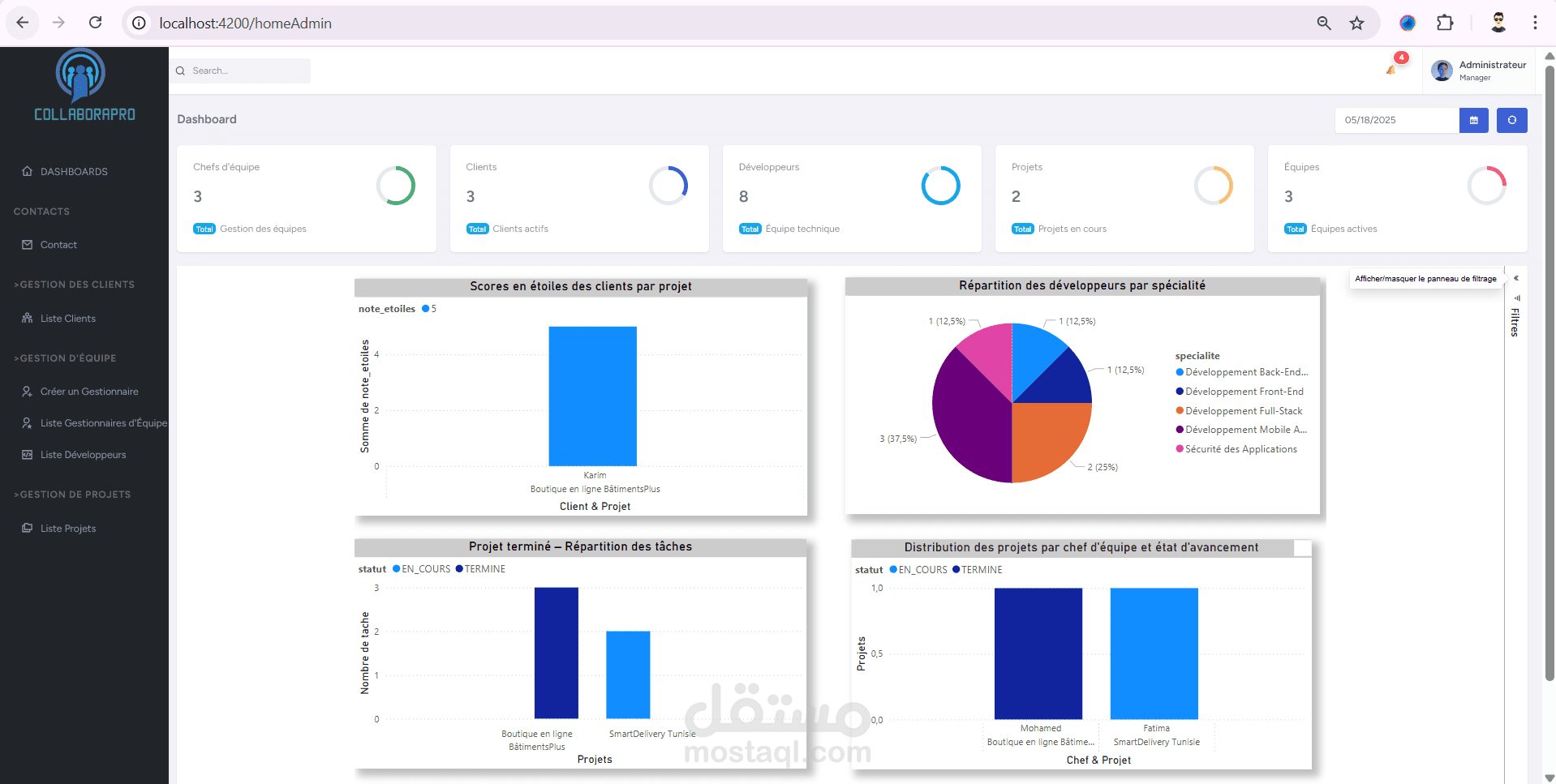This screenshot has height=784, width=1556.
Task: Click the Créer un Gestionnaire user icon
Action: 27,391
